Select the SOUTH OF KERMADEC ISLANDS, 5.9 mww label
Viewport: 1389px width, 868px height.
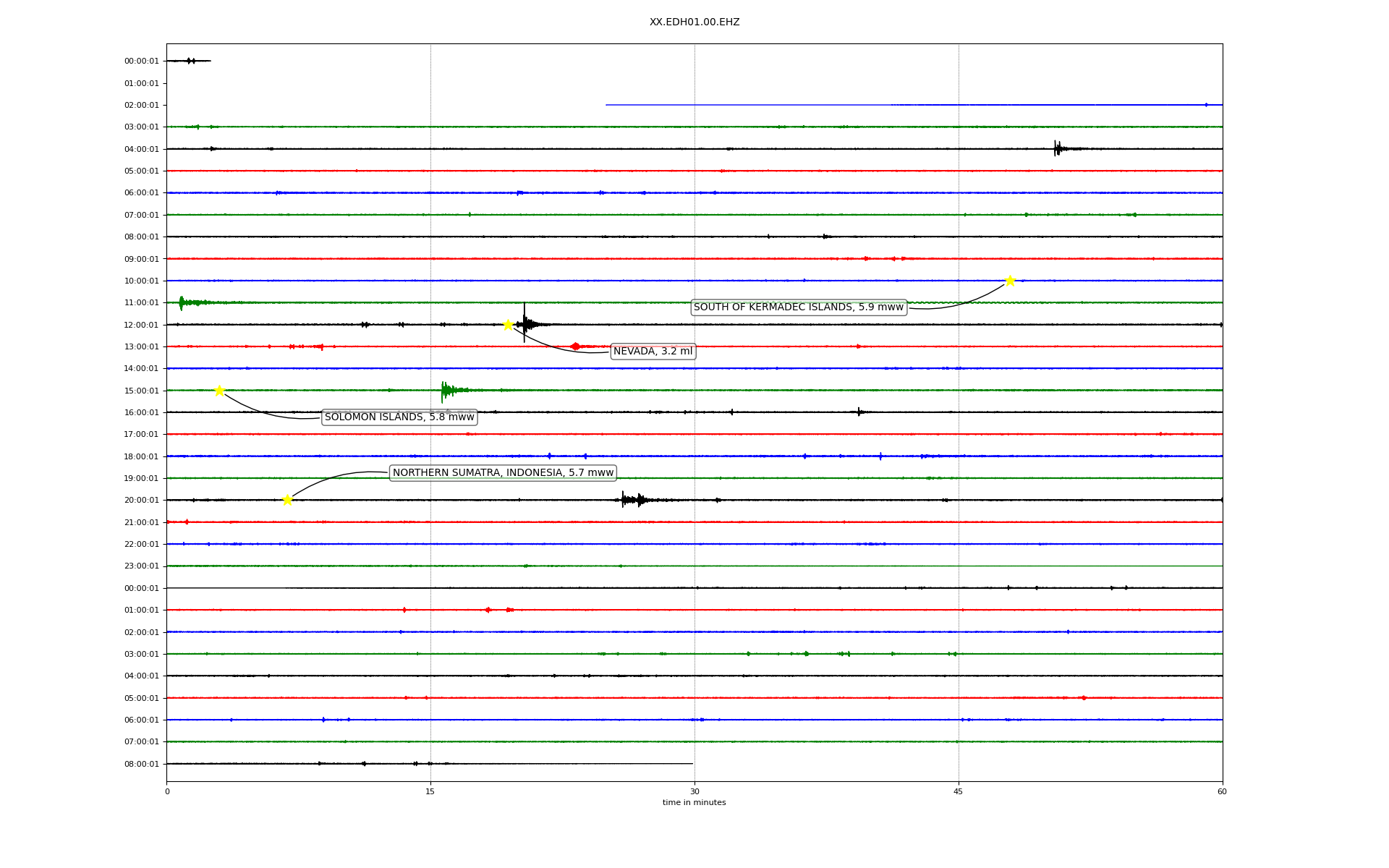(799, 307)
